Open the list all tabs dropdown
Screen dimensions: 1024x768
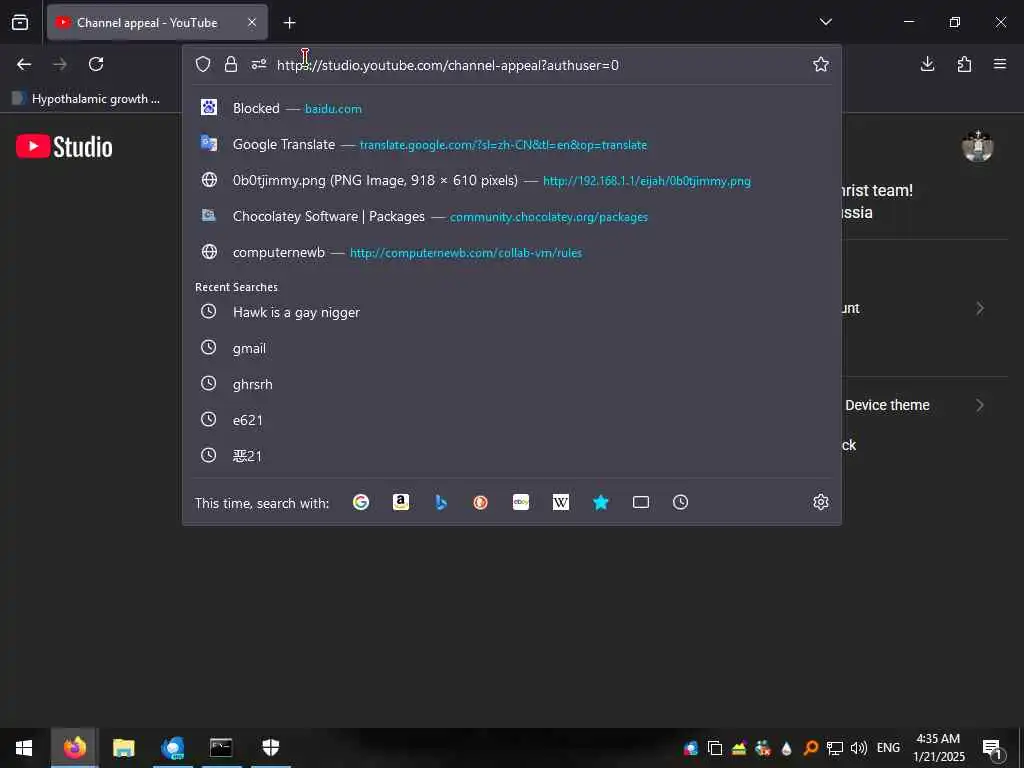[x=825, y=22]
